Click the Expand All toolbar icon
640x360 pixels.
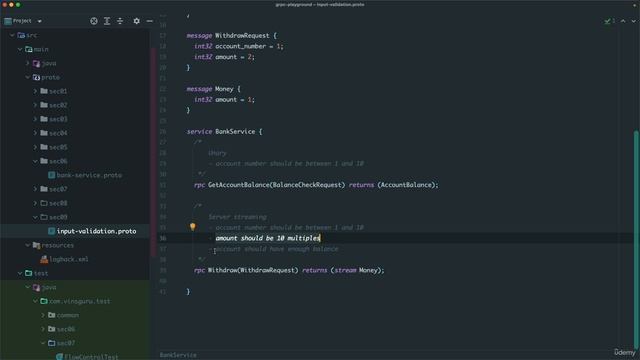click(x=107, y=21)
